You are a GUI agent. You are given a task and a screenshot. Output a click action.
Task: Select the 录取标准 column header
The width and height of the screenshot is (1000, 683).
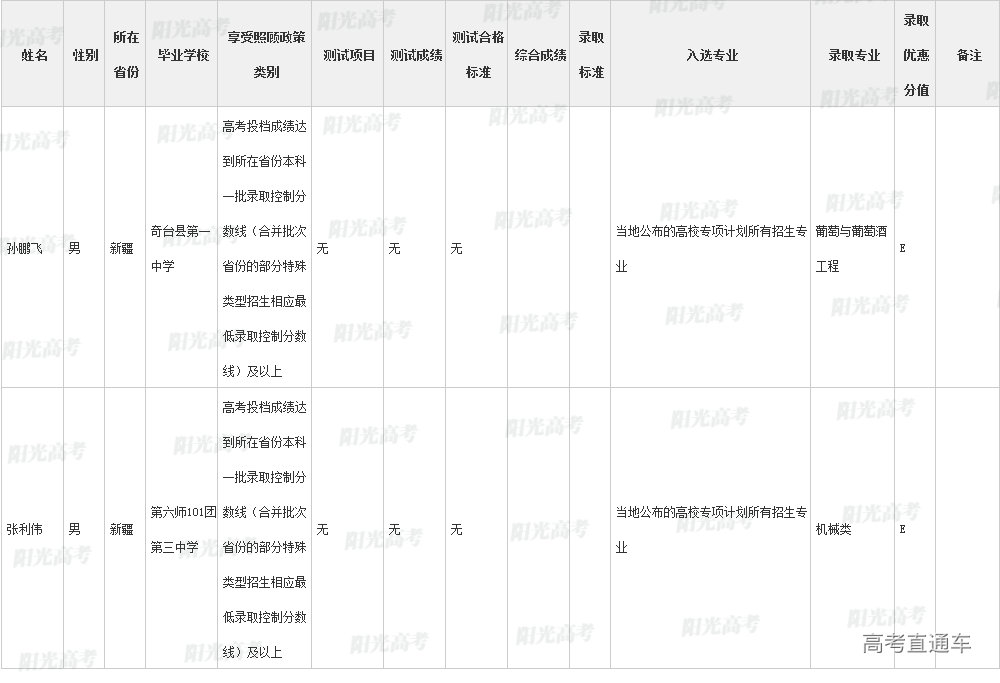click(x=591, y=55)
